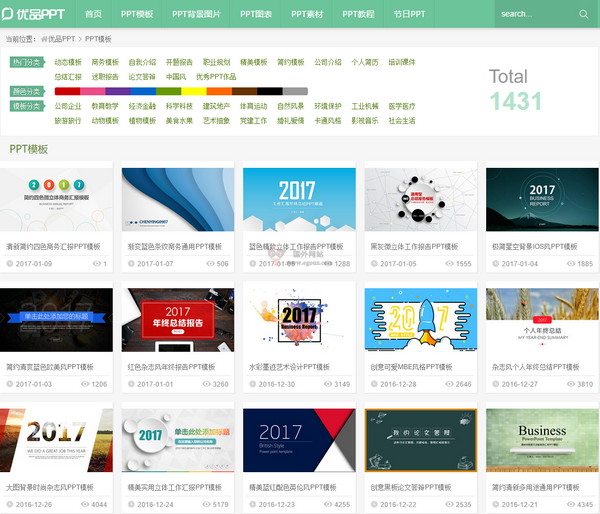
Task: Select the gray color swatch
Action: pyautogui.click(x=295, y=91)
